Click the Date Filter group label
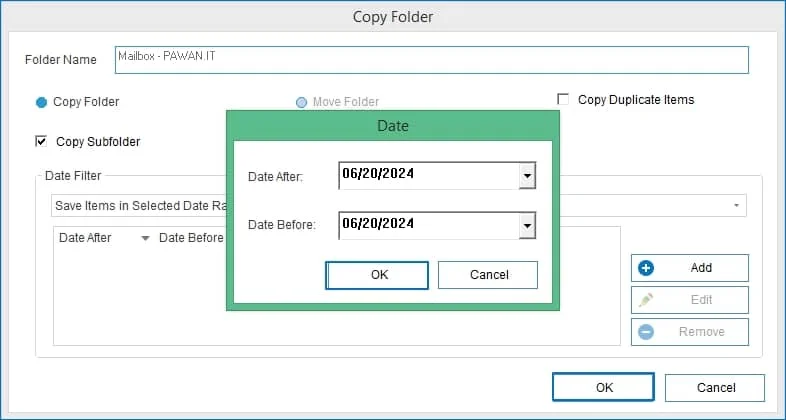 [73, 176]
